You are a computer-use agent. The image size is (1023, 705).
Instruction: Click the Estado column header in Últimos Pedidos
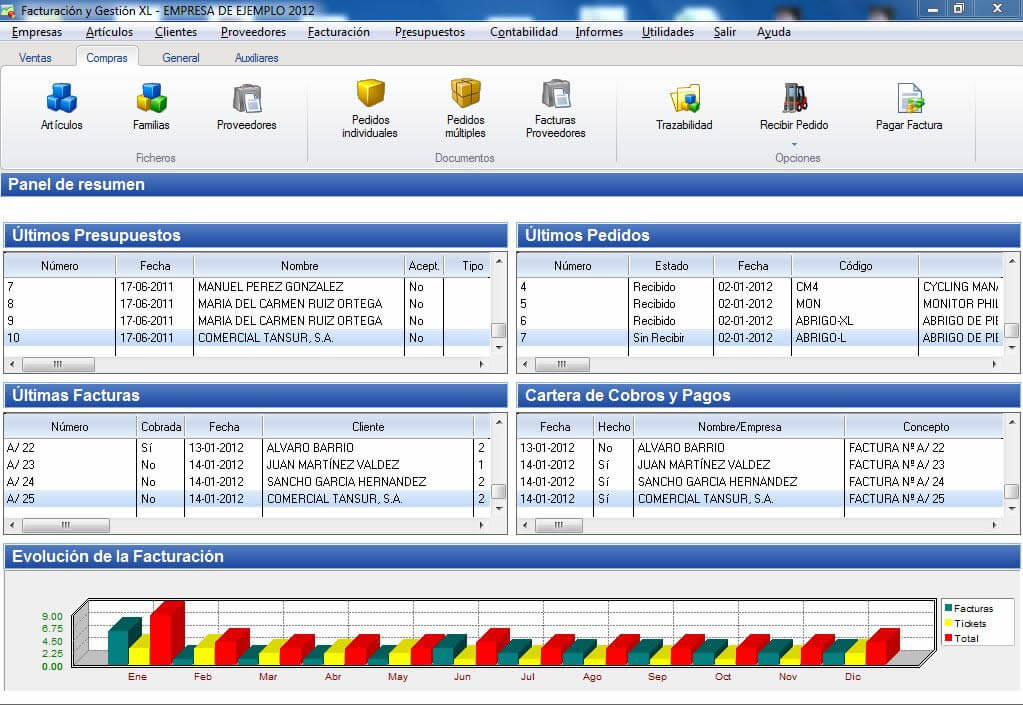pos(671,266)
